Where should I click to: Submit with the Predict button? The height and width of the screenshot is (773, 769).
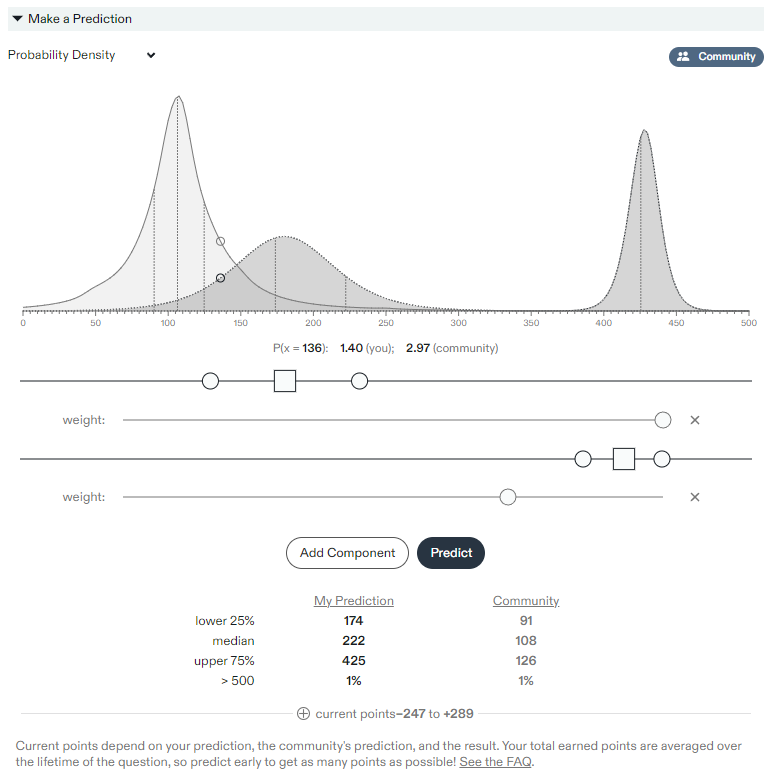(x=451, y=553)
